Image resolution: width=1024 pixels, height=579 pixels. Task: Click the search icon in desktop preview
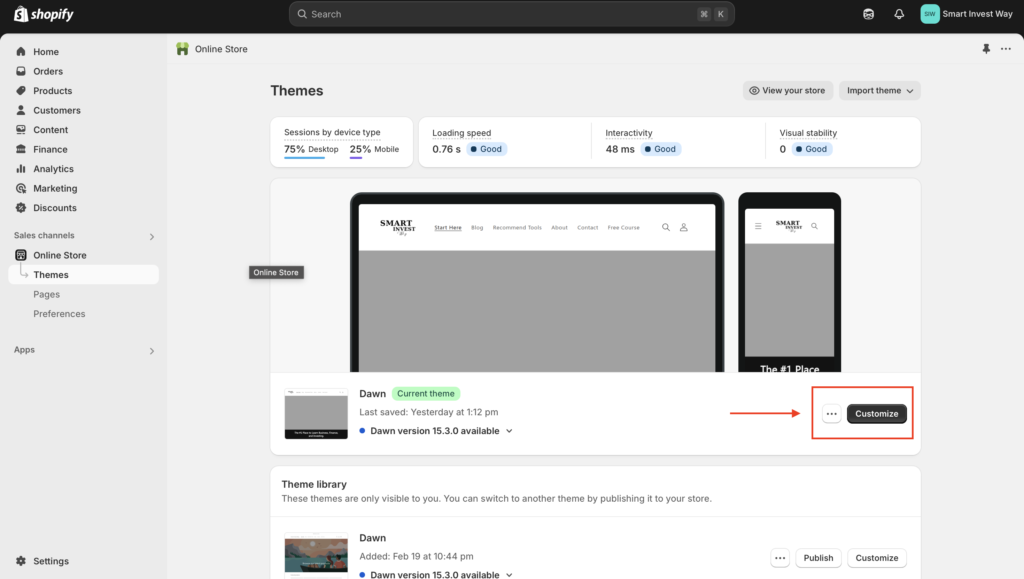(665, 227)
